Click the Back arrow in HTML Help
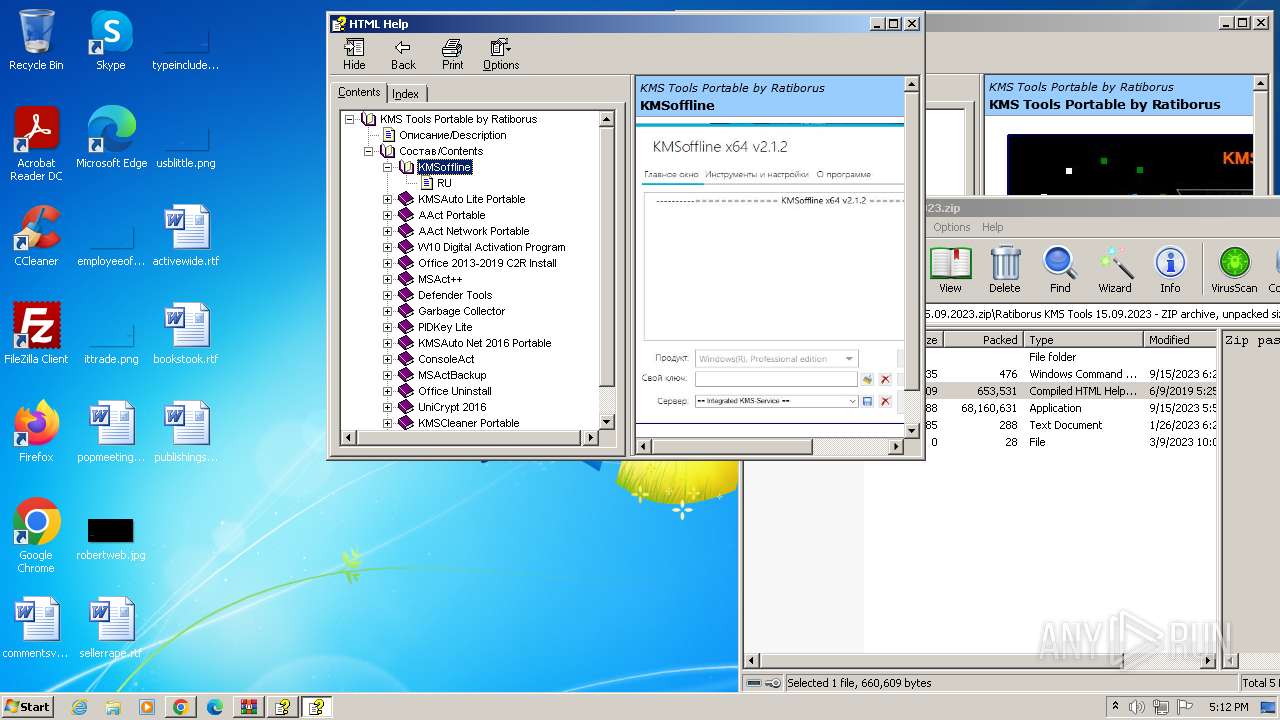 coord(403,54)
